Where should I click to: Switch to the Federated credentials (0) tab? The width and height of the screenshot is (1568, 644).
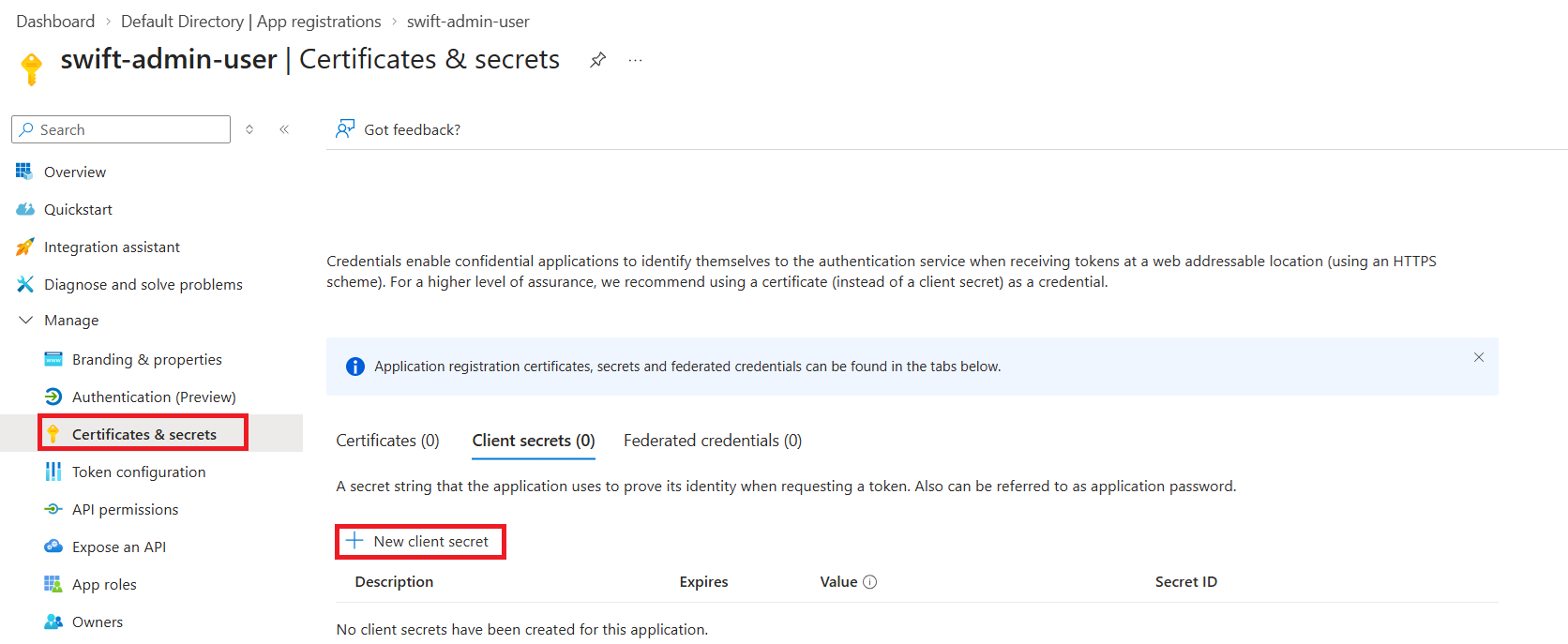click(713, 441)
